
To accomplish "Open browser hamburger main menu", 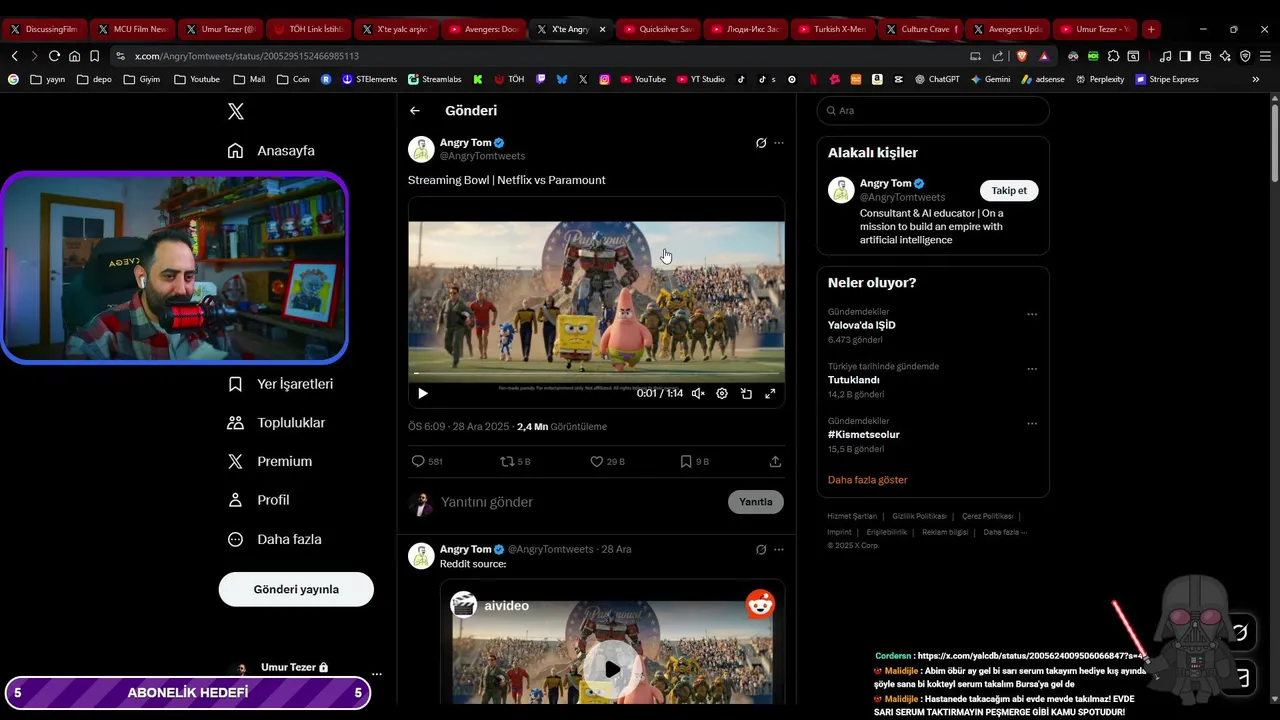I will pyautogui.click(x=1265, y=56).
